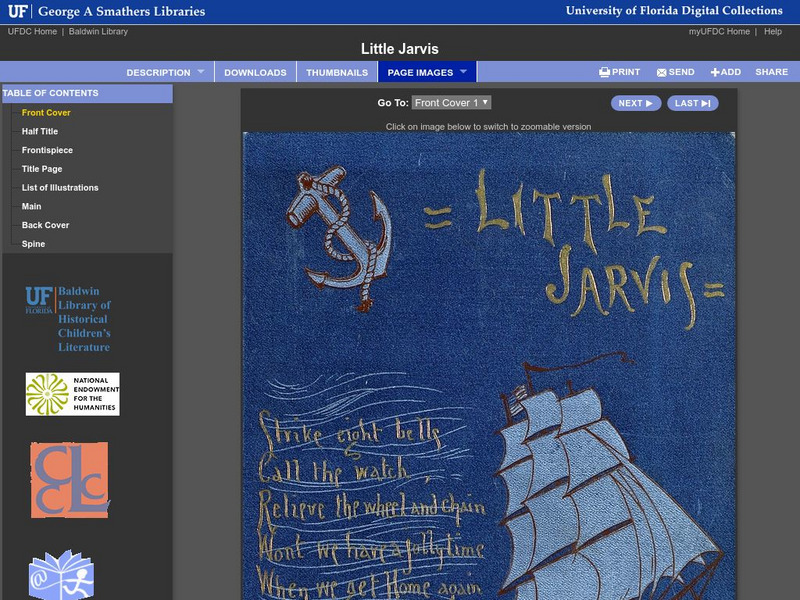The width and height of the screenshot is (800, 600).
Task: Click the NEXT navigation button
Action: (x=636, y=102)
